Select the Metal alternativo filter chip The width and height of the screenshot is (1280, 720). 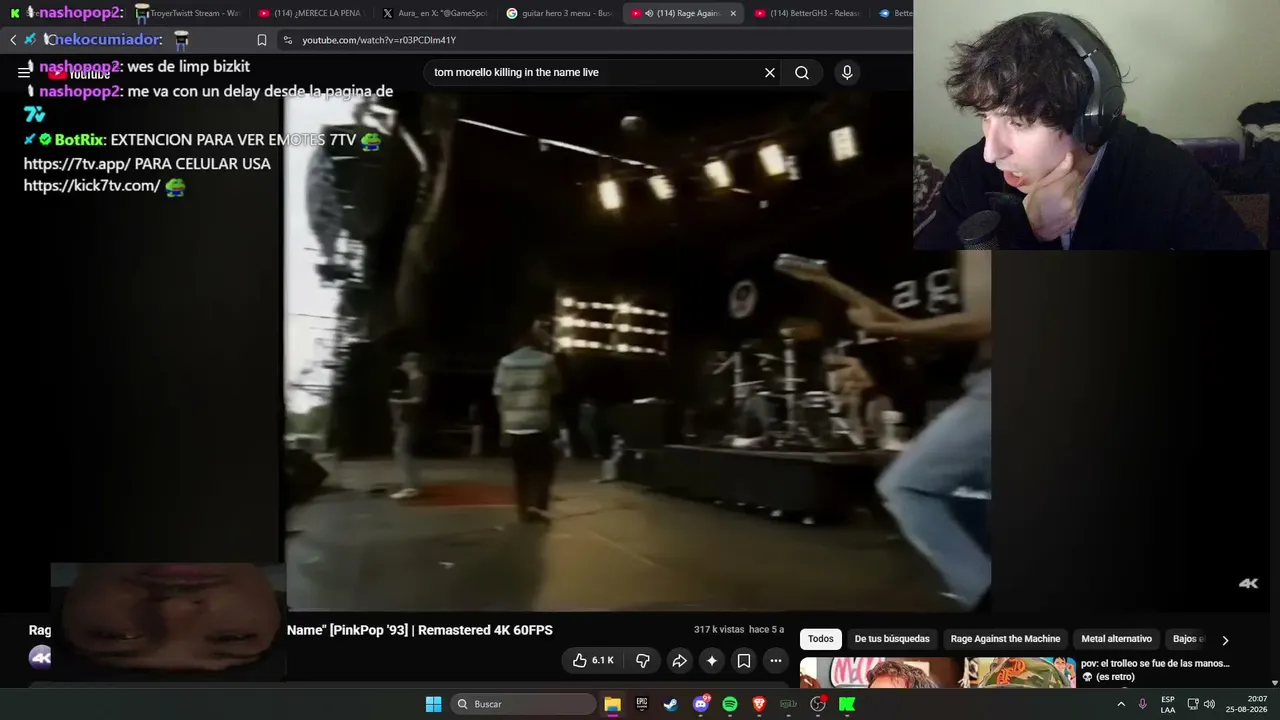tap(1116, 639)
